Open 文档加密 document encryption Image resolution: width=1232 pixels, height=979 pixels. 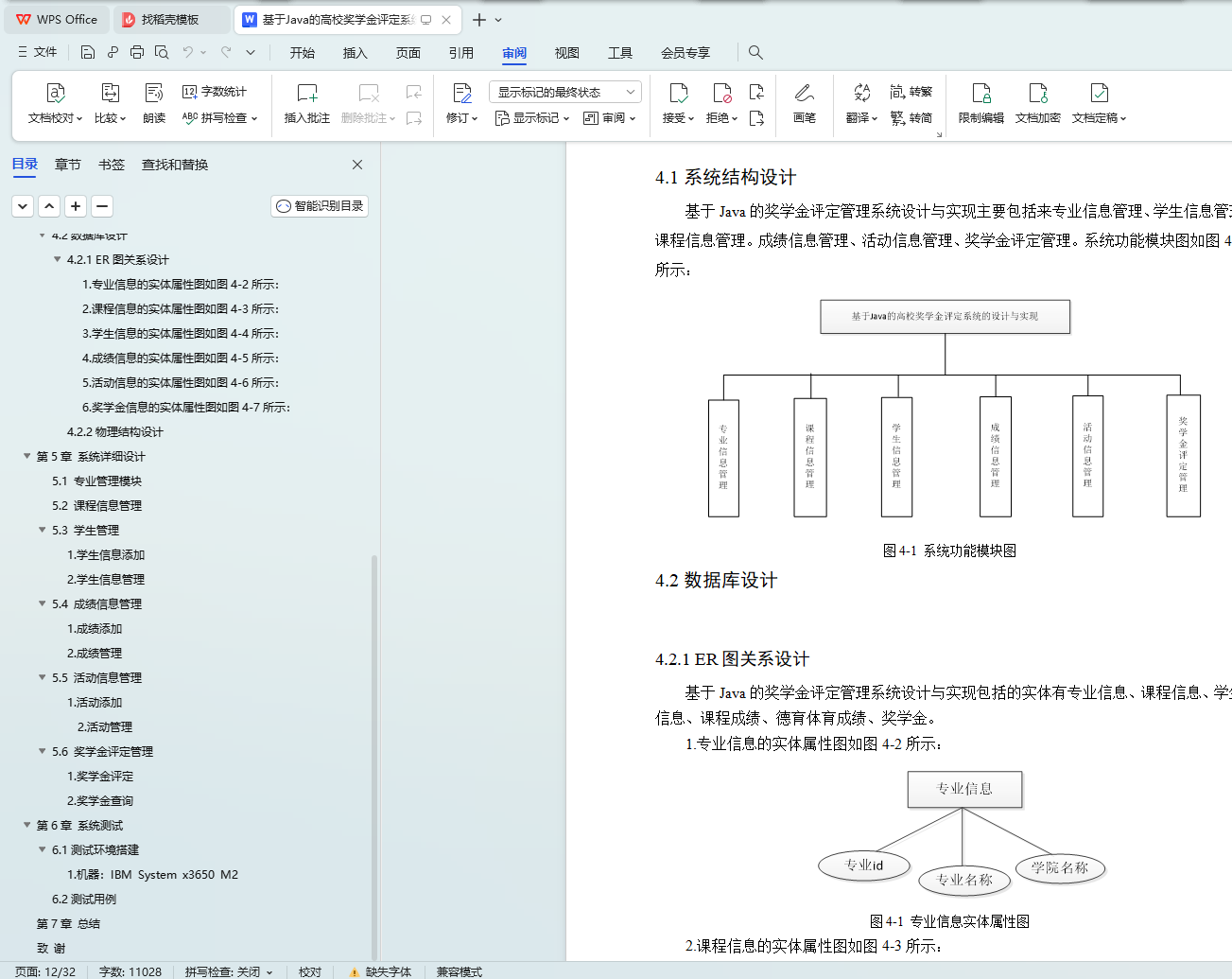1038,104
